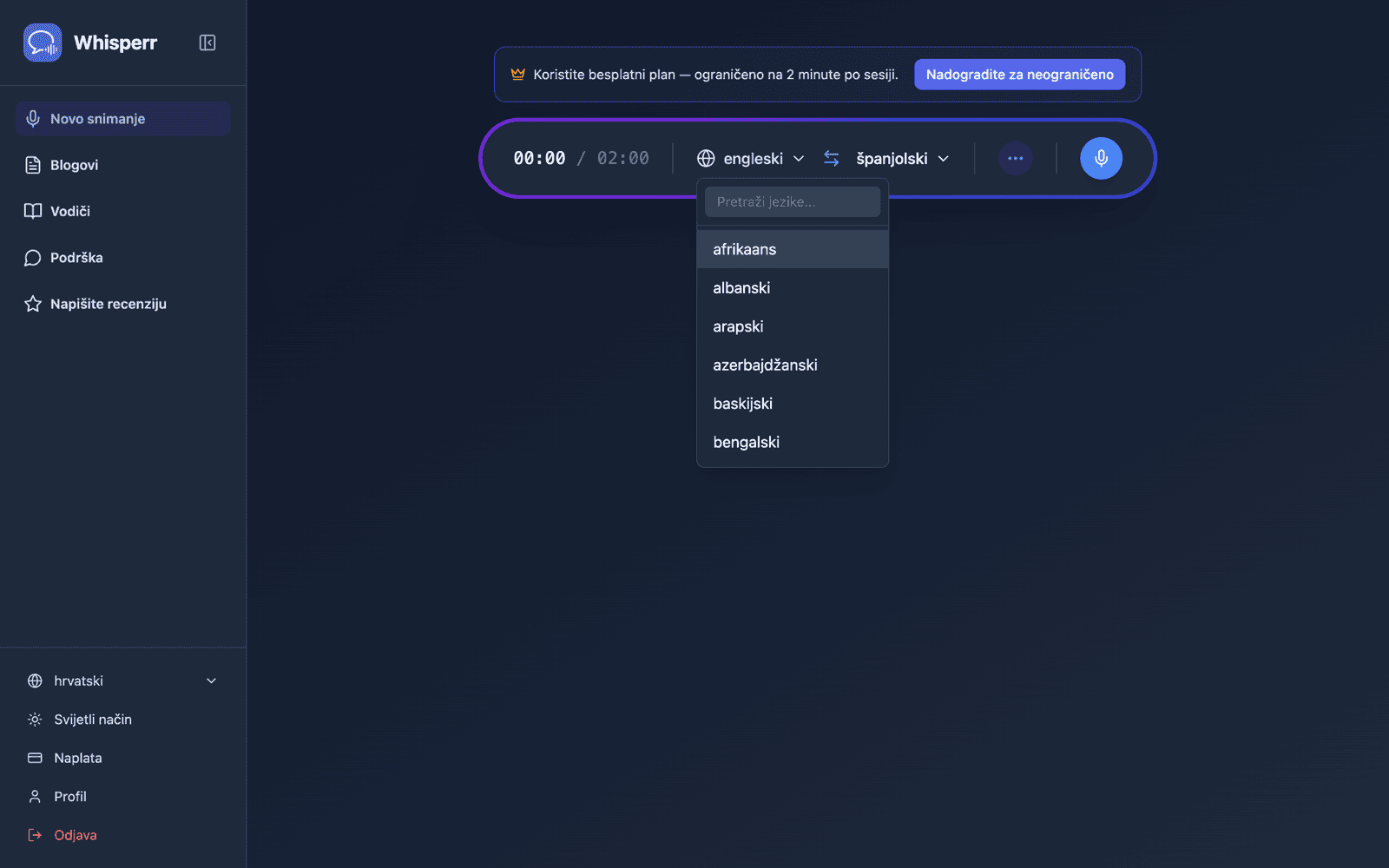1389x868 pixels.
Task: Open Blogovi in sidebar
Action: point(122,165)
